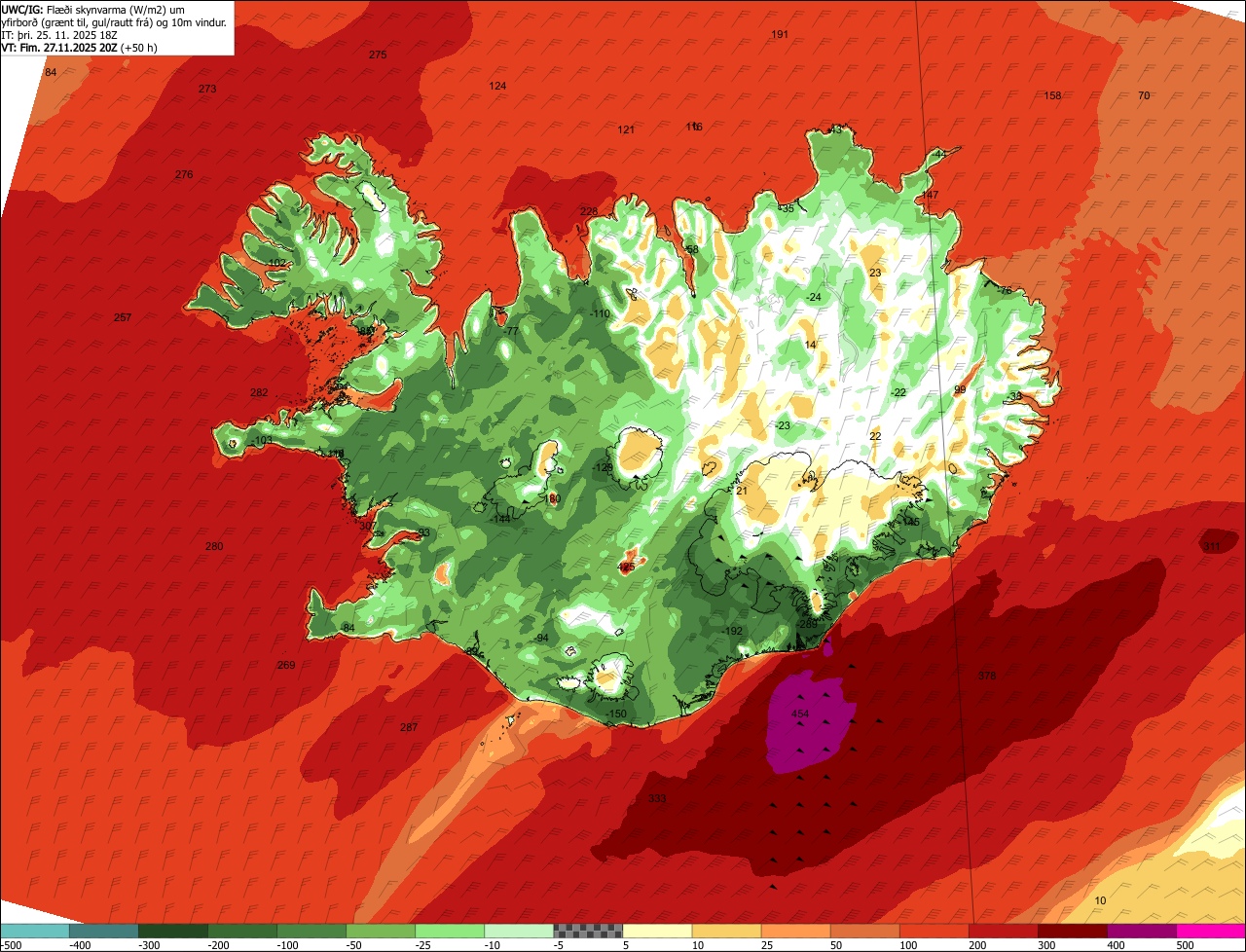Screen dimensions: 1246x952
Task: Click the dark red swatch between 300 and 400
Action: tap(1073, 930)
